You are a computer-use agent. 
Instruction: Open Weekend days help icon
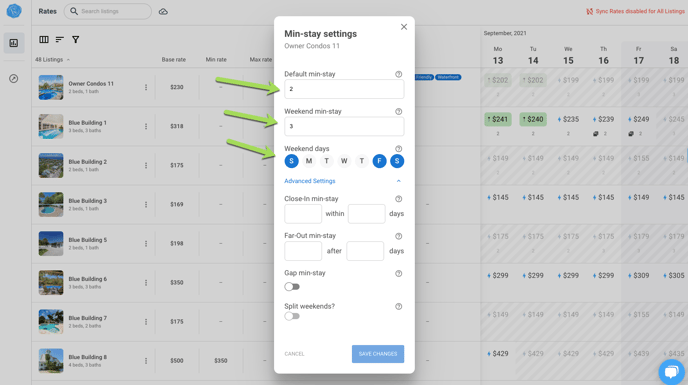coord(398,149)
